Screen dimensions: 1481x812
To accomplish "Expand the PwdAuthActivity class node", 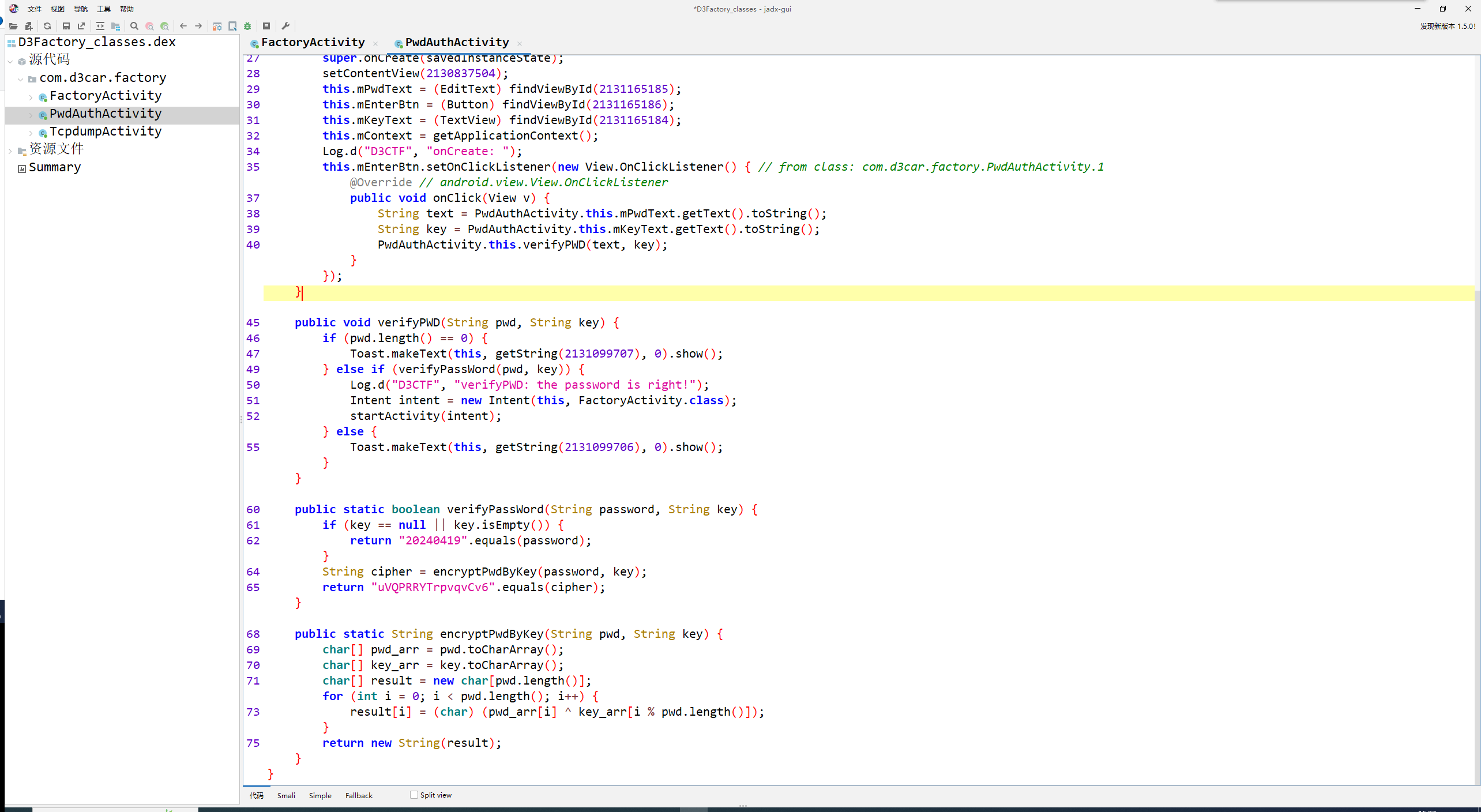I will coord(31,115).
